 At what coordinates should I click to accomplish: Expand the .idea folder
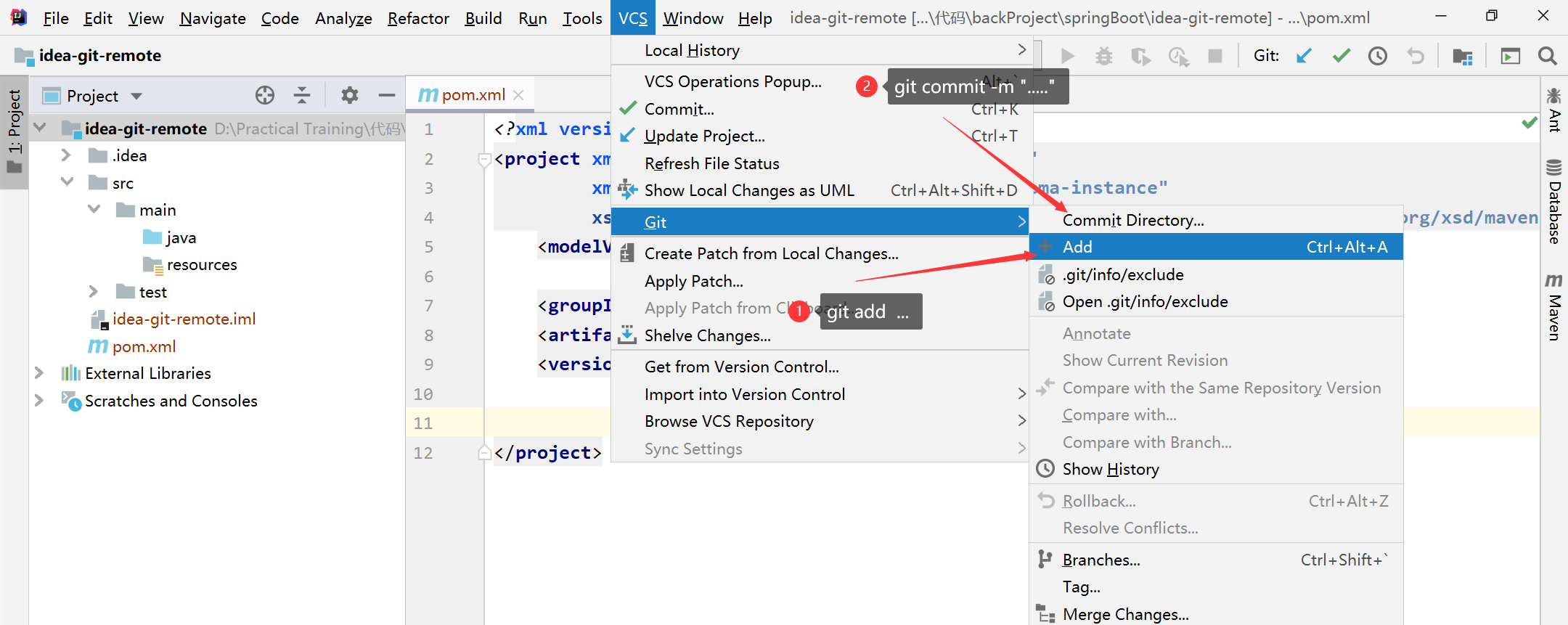(66, 155)
